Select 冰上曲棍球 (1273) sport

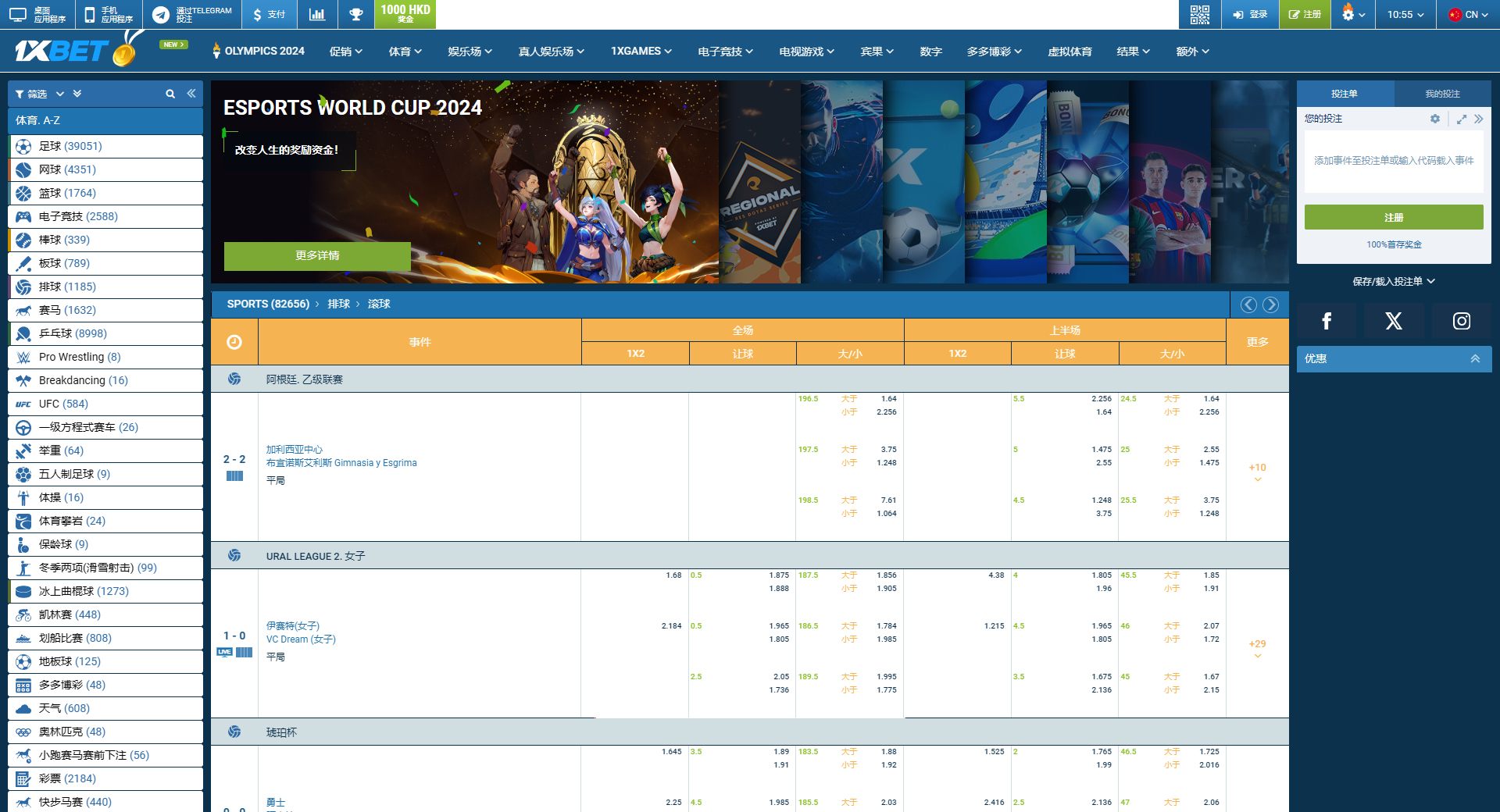105,591
